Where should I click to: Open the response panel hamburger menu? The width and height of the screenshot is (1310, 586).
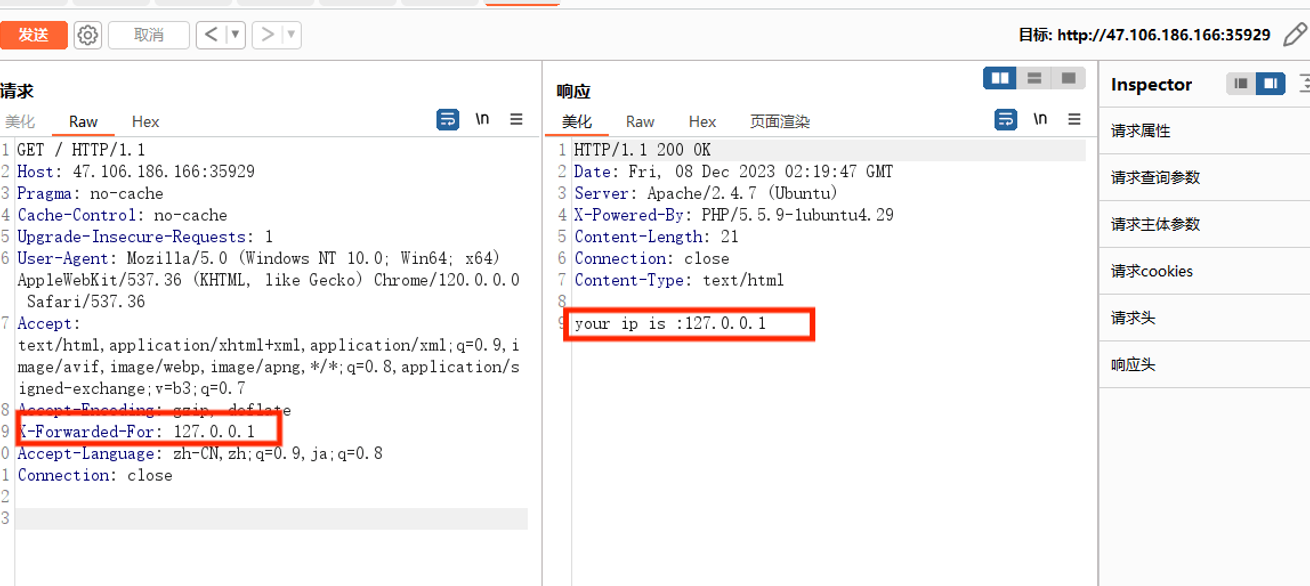[x=1074, y=119]
